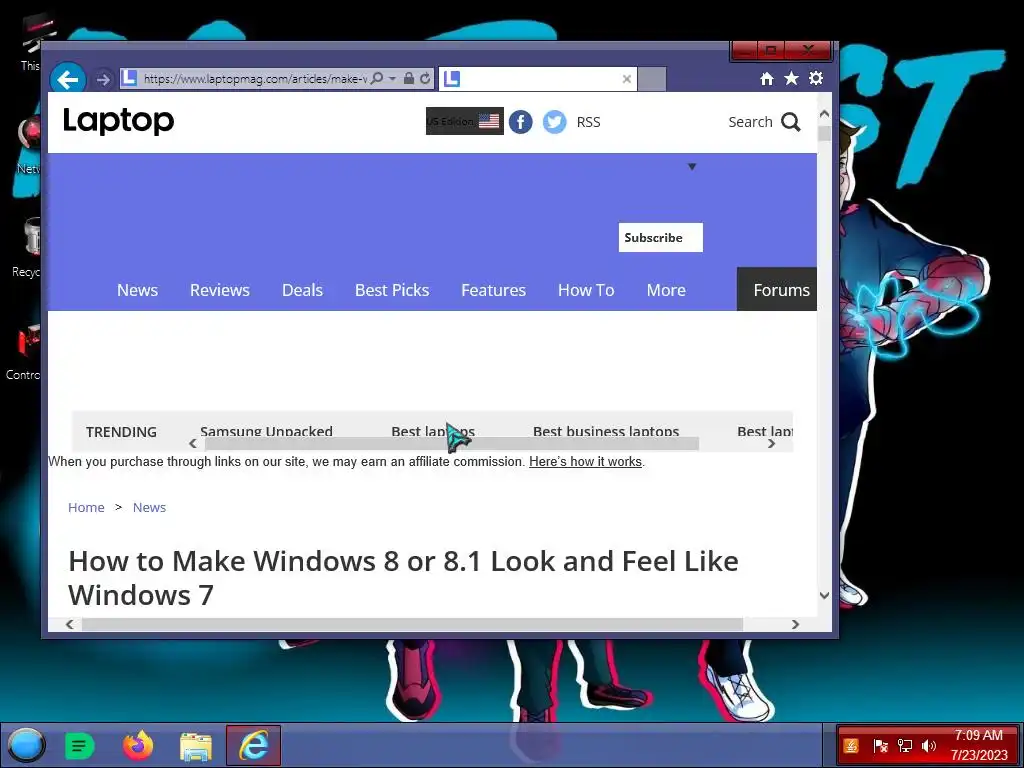Image resolution: width=1024 pixels, height=768 pixels.
Task: Open the Reviews navigation menu
Action: pos(219,290)
